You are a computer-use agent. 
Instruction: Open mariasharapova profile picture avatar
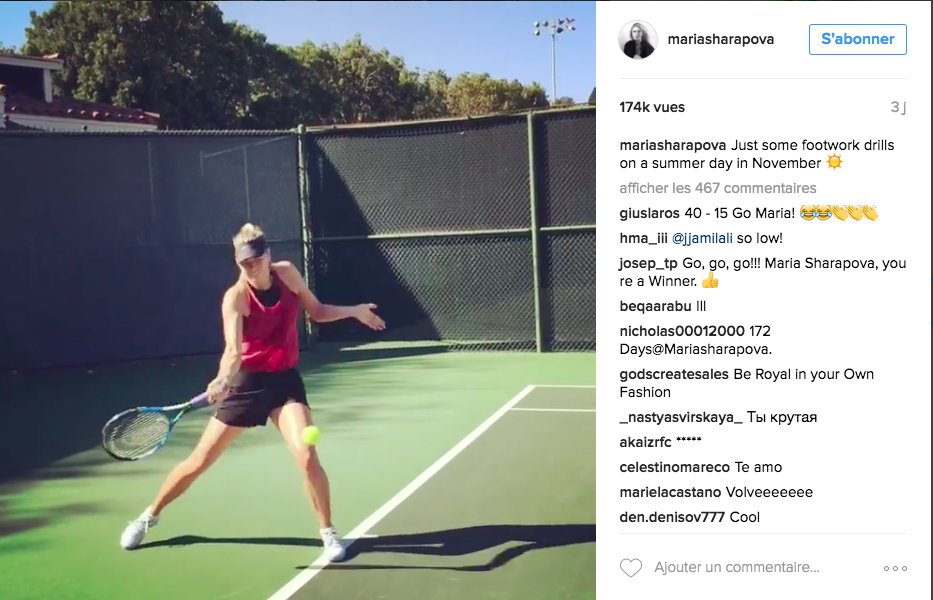pos(638,39)
